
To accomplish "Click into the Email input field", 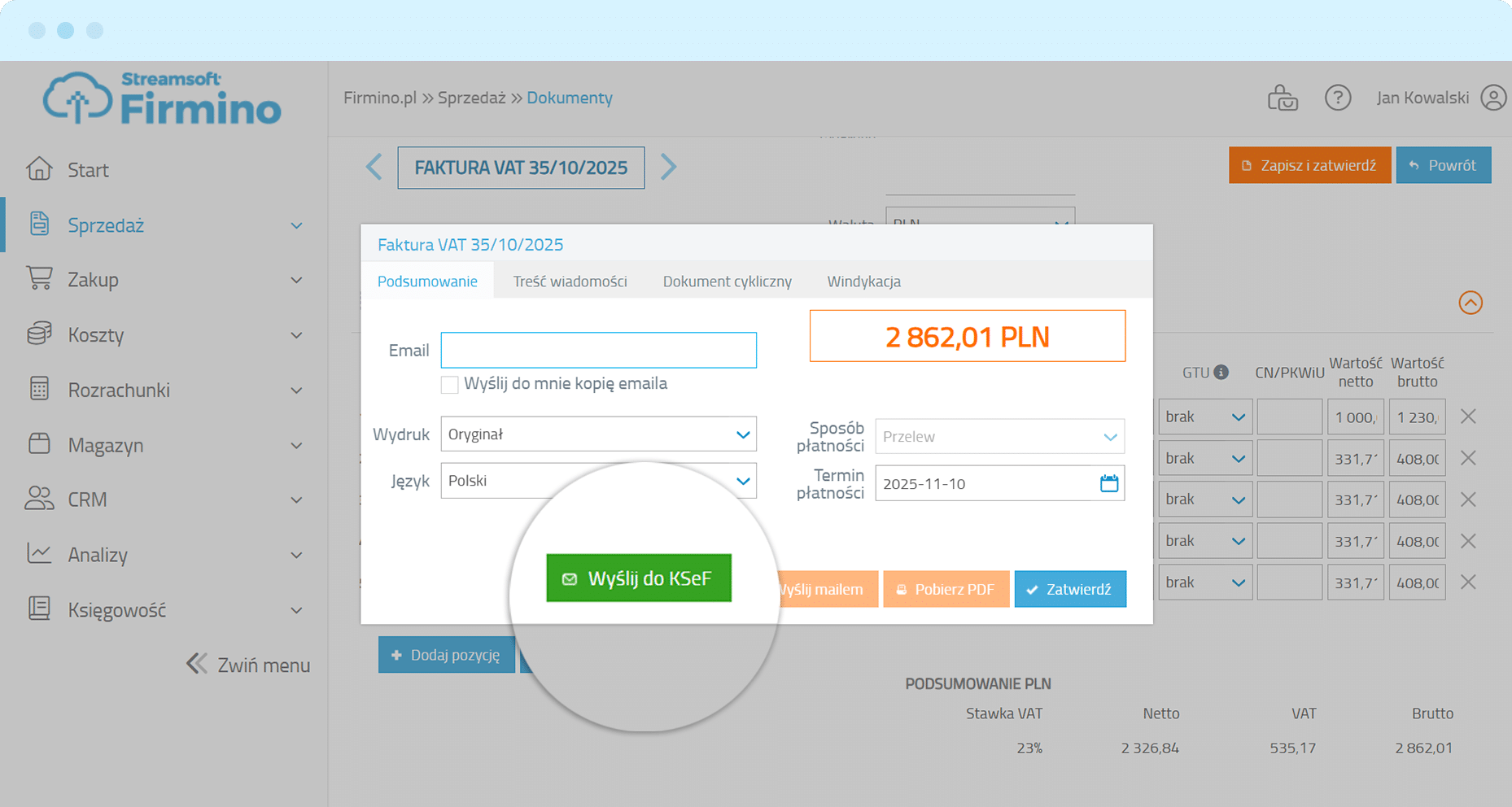I will tap(598, 350).
